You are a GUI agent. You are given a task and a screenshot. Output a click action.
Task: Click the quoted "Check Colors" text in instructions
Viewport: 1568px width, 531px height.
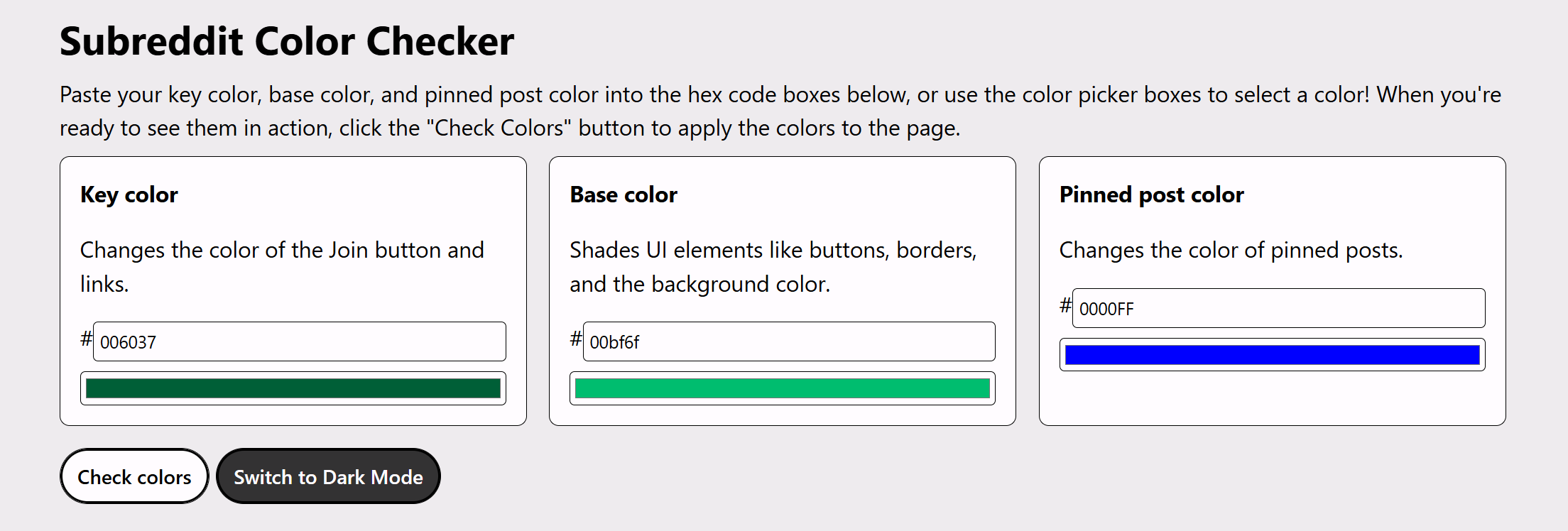499,128
